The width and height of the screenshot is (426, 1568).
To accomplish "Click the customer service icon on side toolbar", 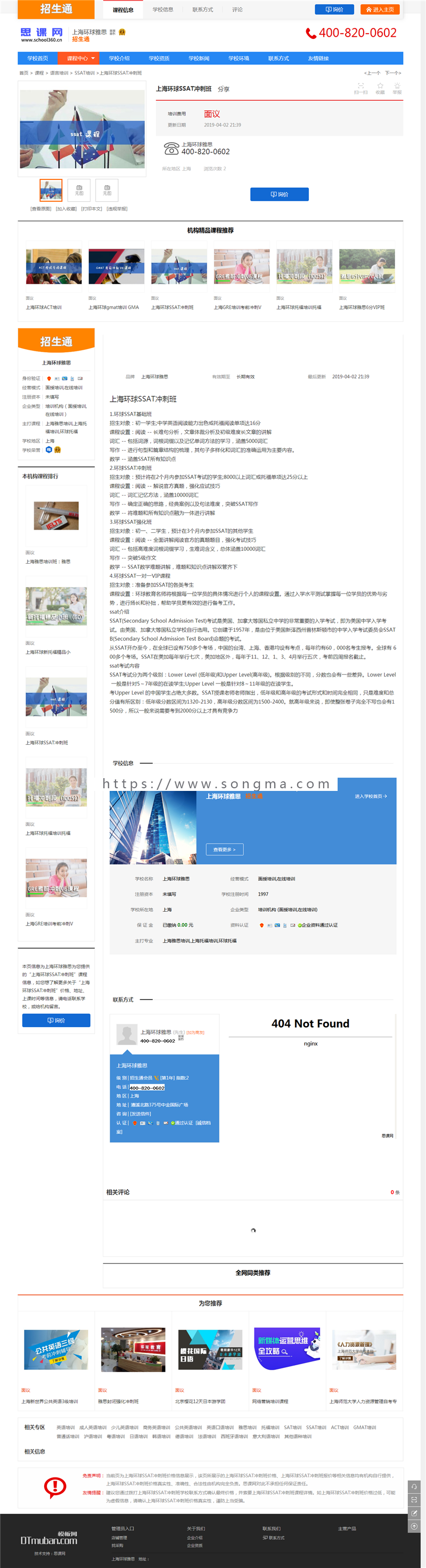I will pos(414,1486).
